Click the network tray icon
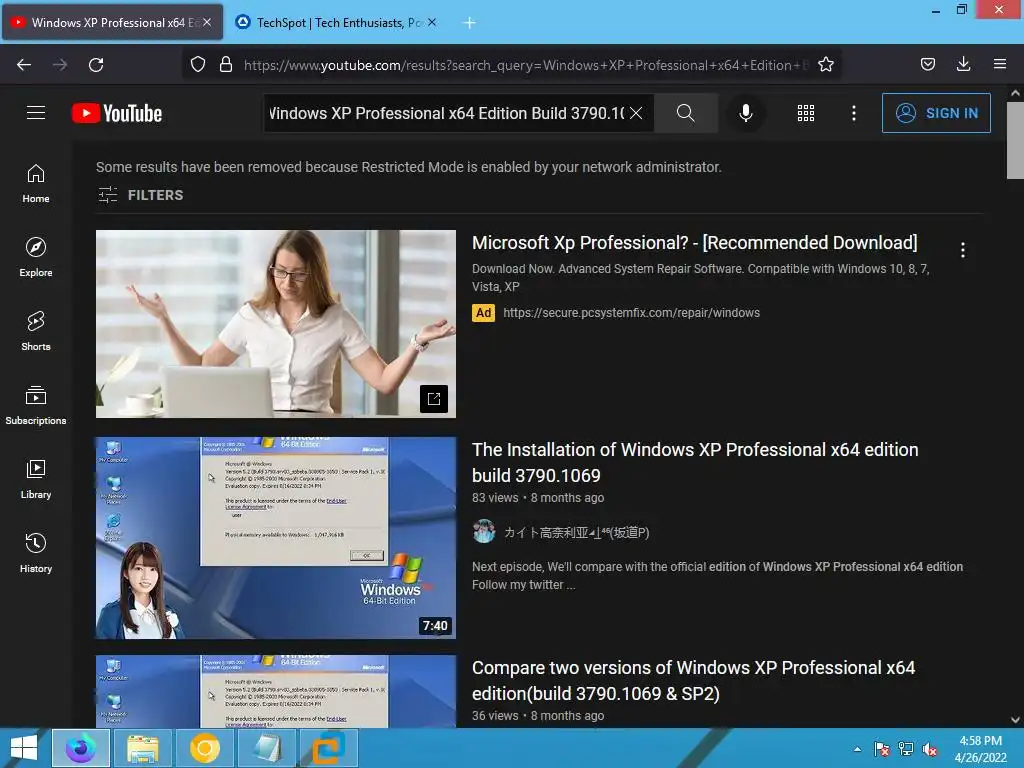 click(x=906, y=749)
